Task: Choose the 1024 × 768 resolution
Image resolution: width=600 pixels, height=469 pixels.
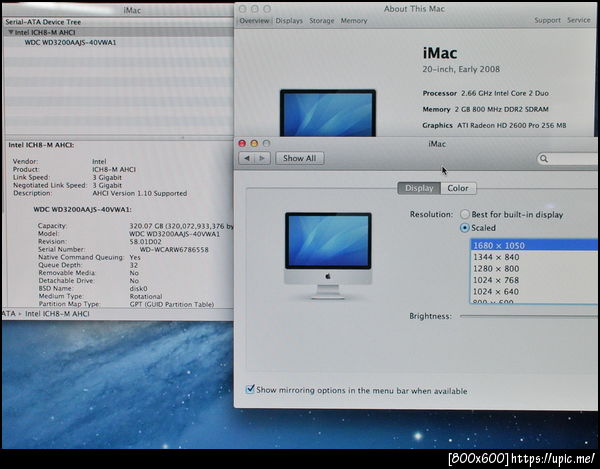Action: pos(534,280)
